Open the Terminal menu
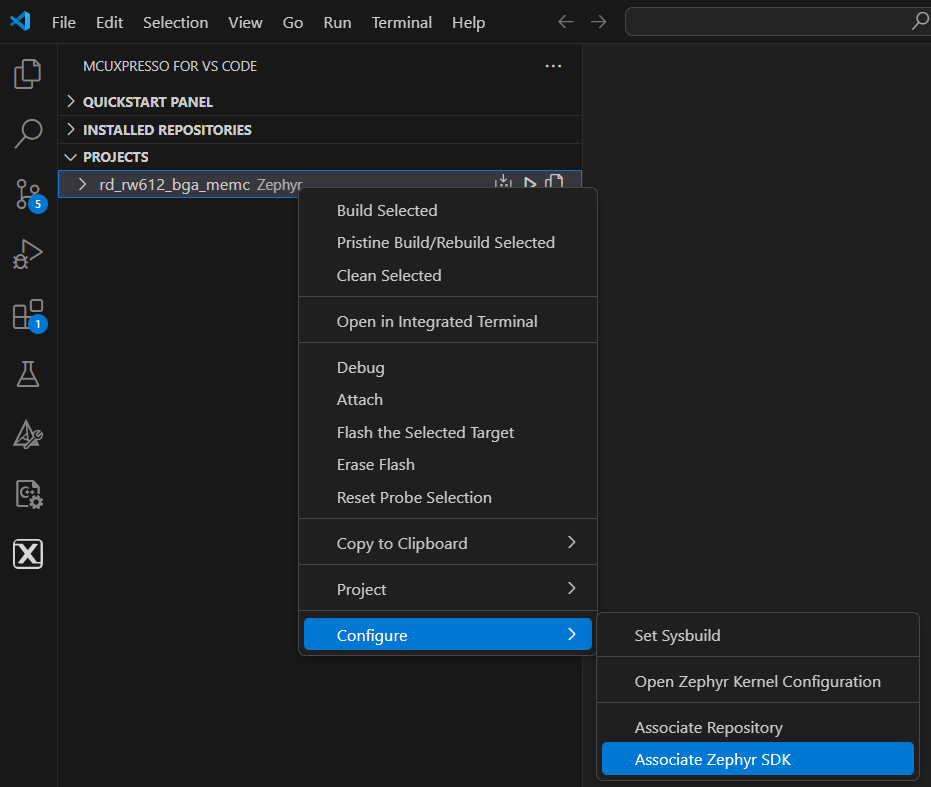This screenshot has height=787, width=931. 401,22
